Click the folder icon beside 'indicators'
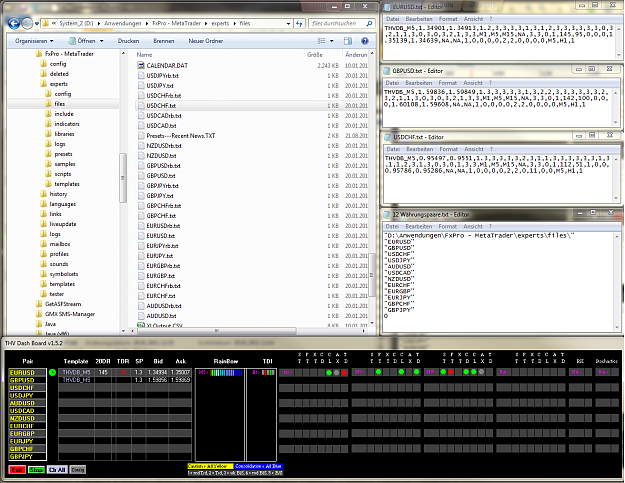Viewport: 625px width, 483px height. tap(49, 124)
